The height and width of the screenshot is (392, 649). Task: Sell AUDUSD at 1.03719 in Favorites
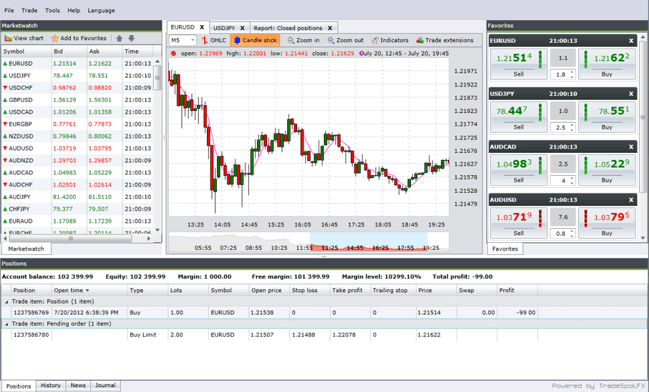[519, 223]
